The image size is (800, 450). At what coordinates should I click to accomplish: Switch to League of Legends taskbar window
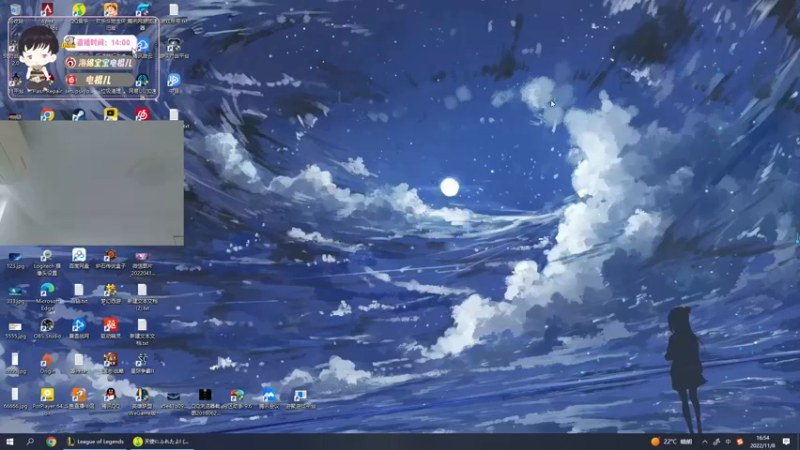click(x=95, y=441)
